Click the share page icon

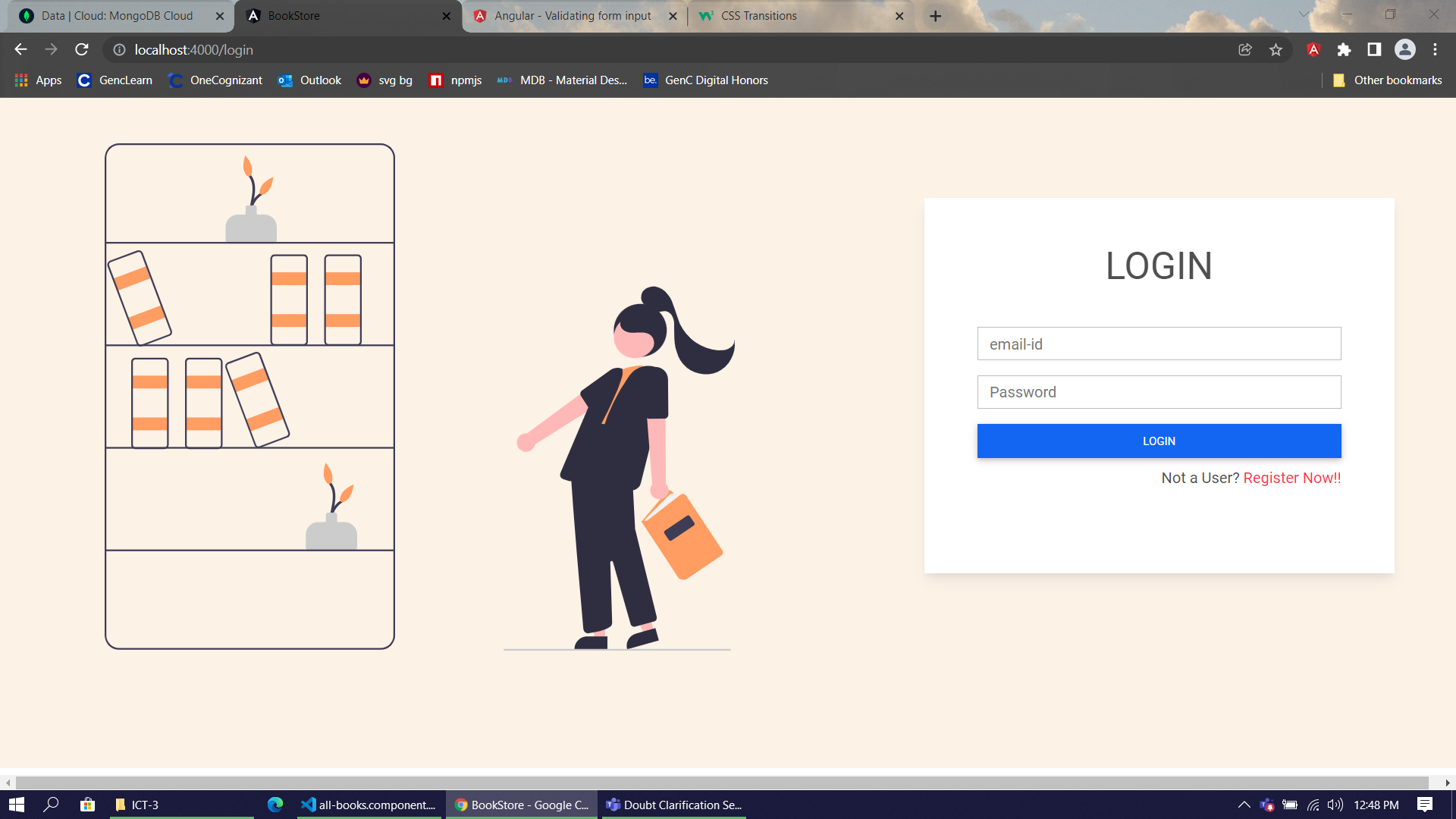pos(1244,49)
